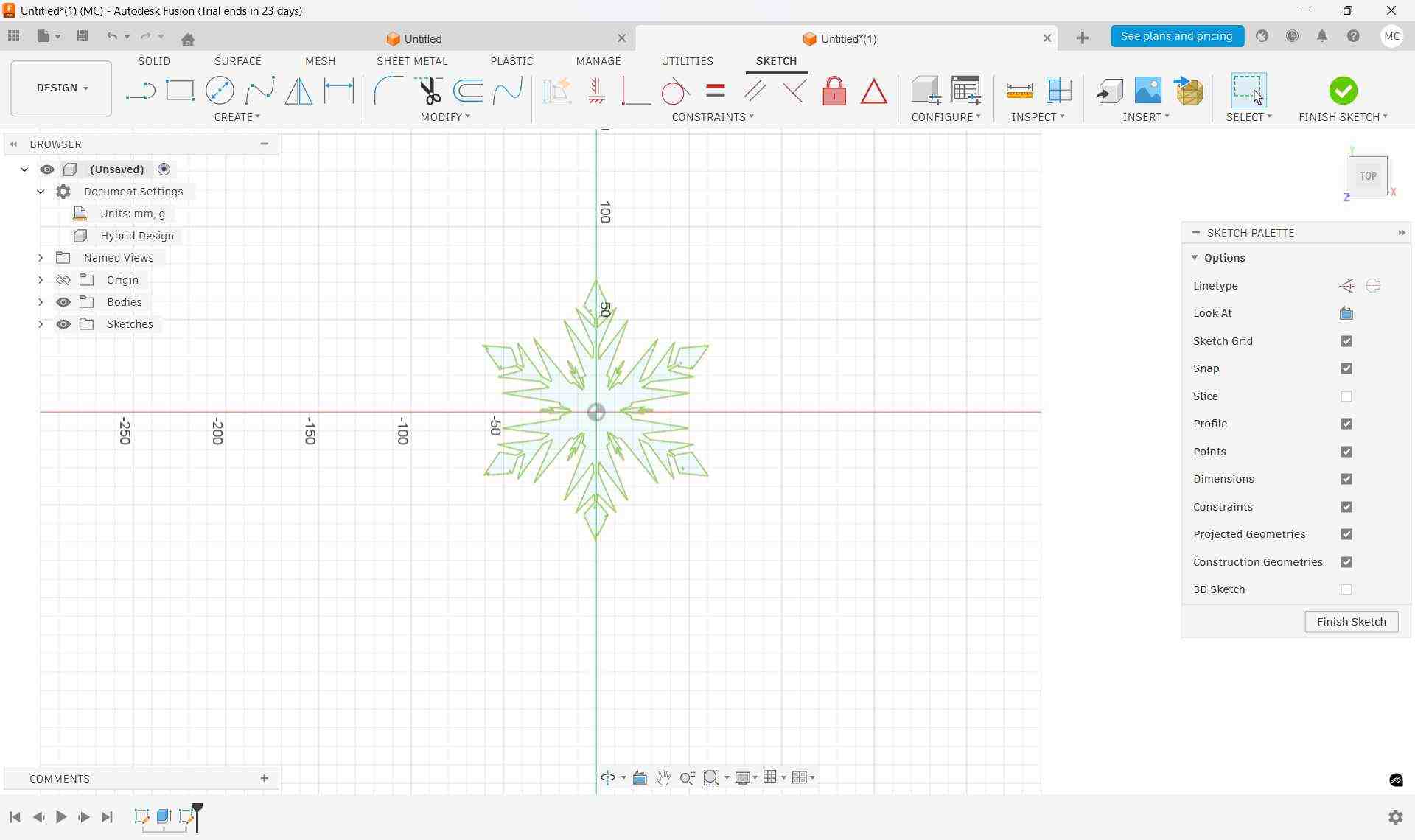Select the Line tool

pos(140,90)
